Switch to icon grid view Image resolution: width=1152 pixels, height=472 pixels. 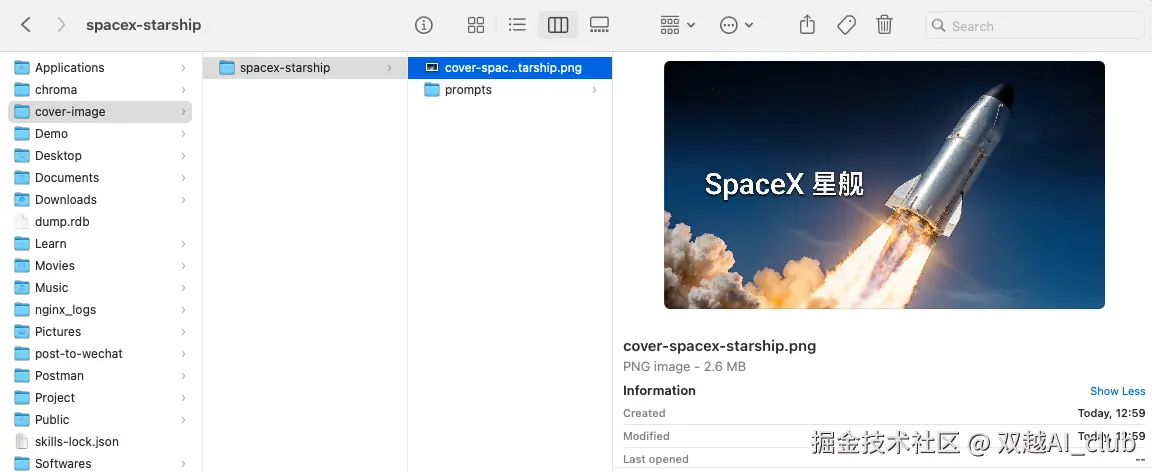[476, 25]
